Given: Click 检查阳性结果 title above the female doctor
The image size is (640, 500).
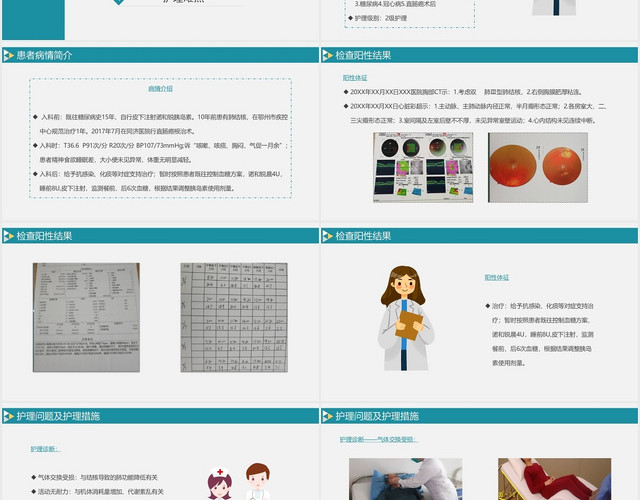Looking at the screenshot, I should [x=363, y=236].
